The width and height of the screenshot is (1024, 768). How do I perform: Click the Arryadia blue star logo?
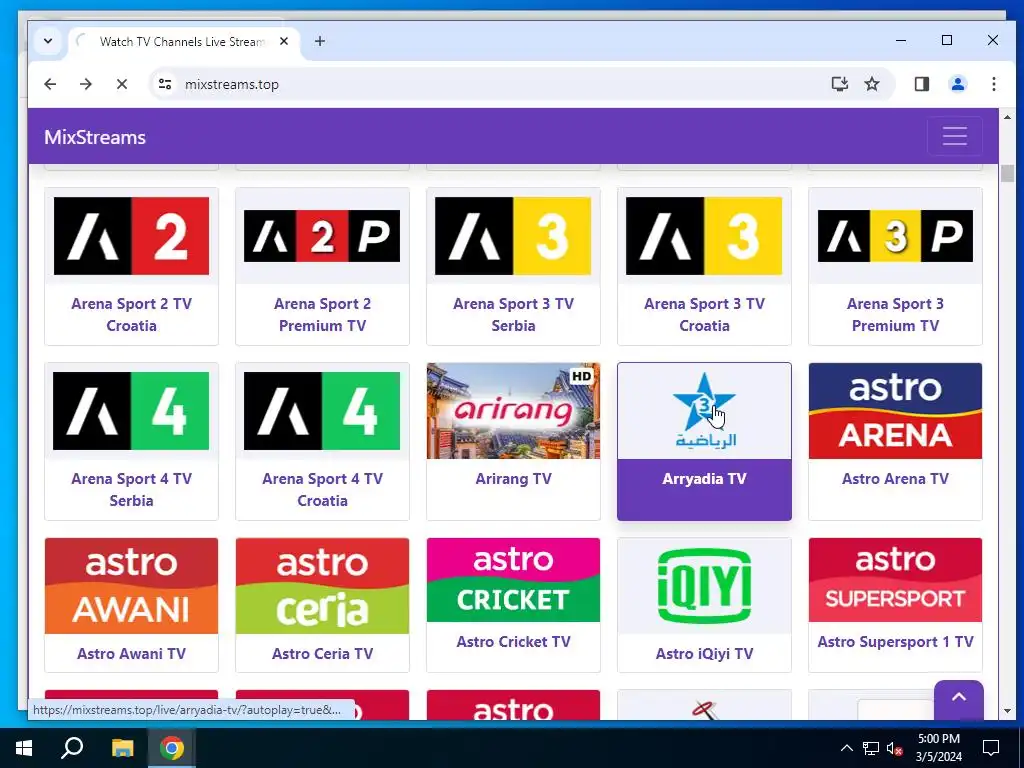[704, 411]
